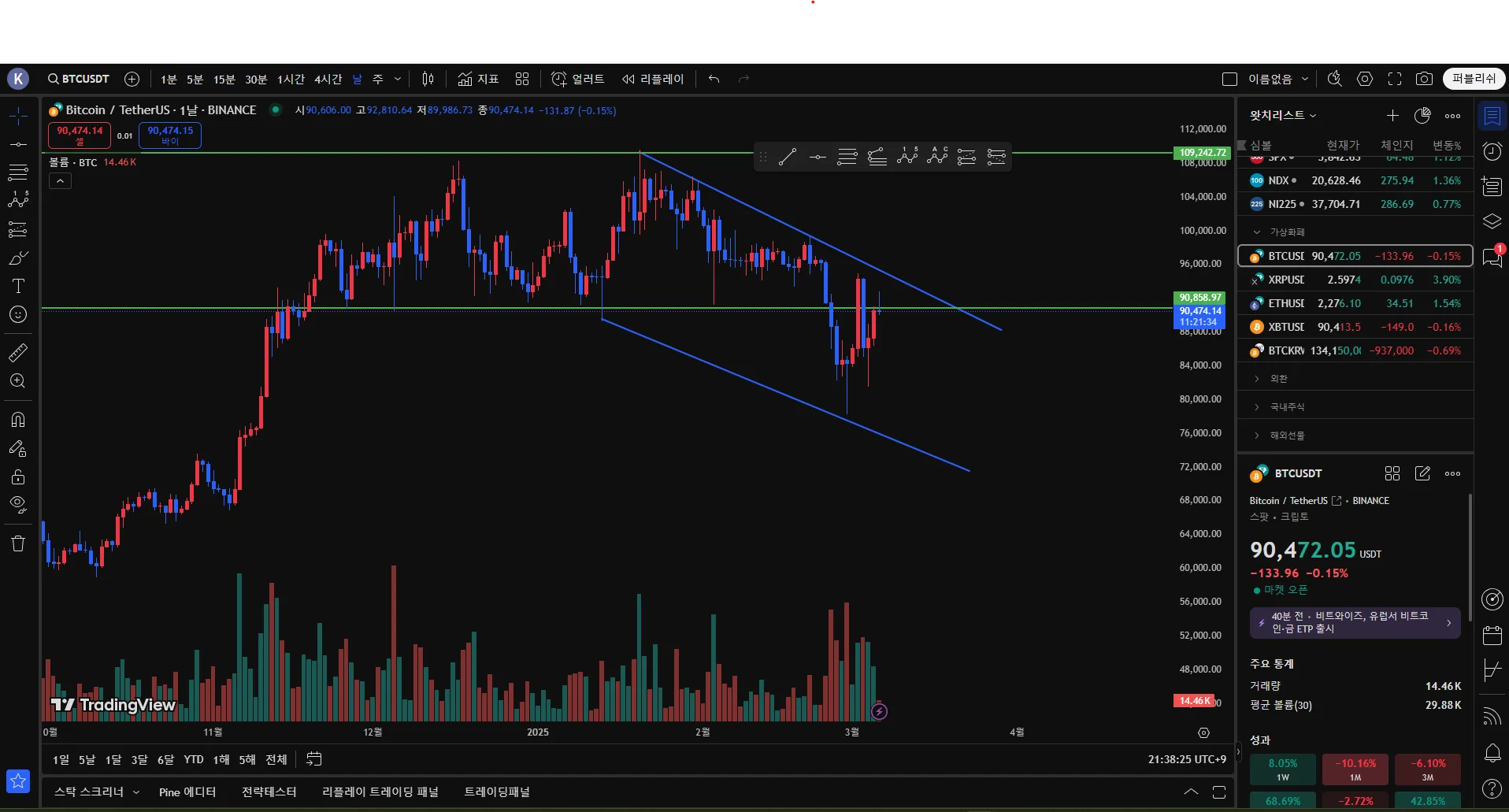Select the brush drawing tool
This screenshot has height=812, width=1509.
[18, 258]
